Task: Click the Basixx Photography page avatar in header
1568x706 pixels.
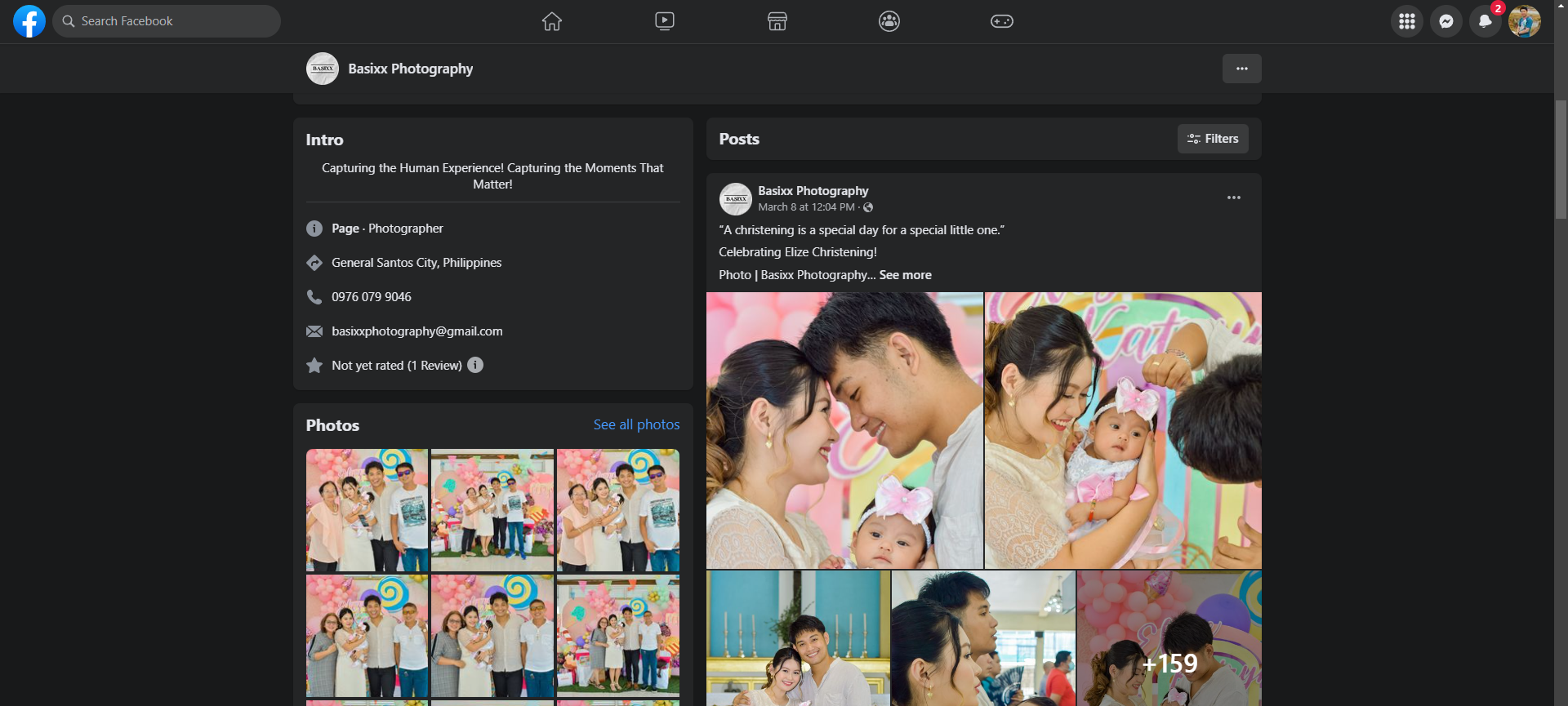Action: [x=323, y=69]
